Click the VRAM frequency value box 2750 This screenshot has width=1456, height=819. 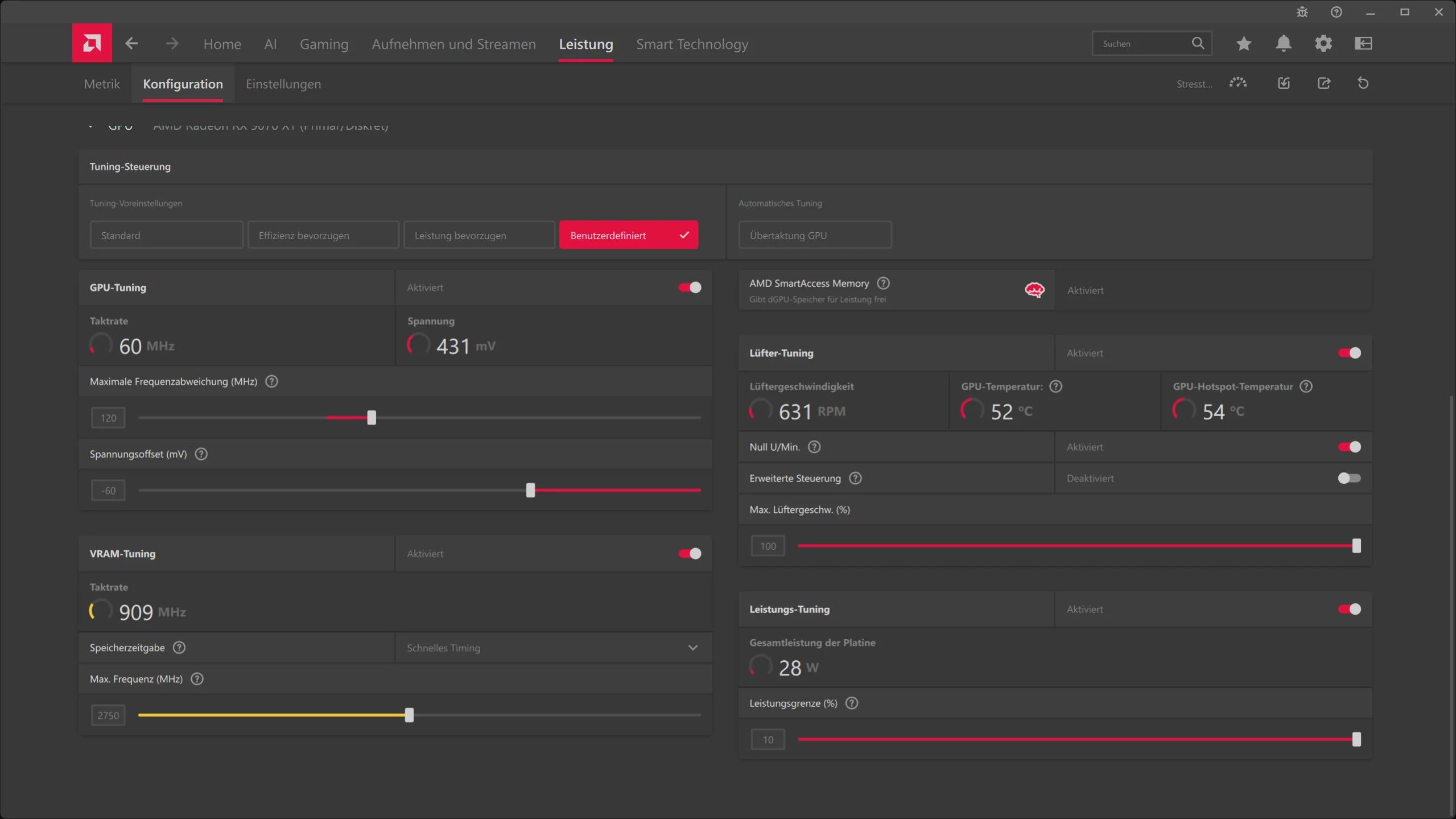coord(108,715)
